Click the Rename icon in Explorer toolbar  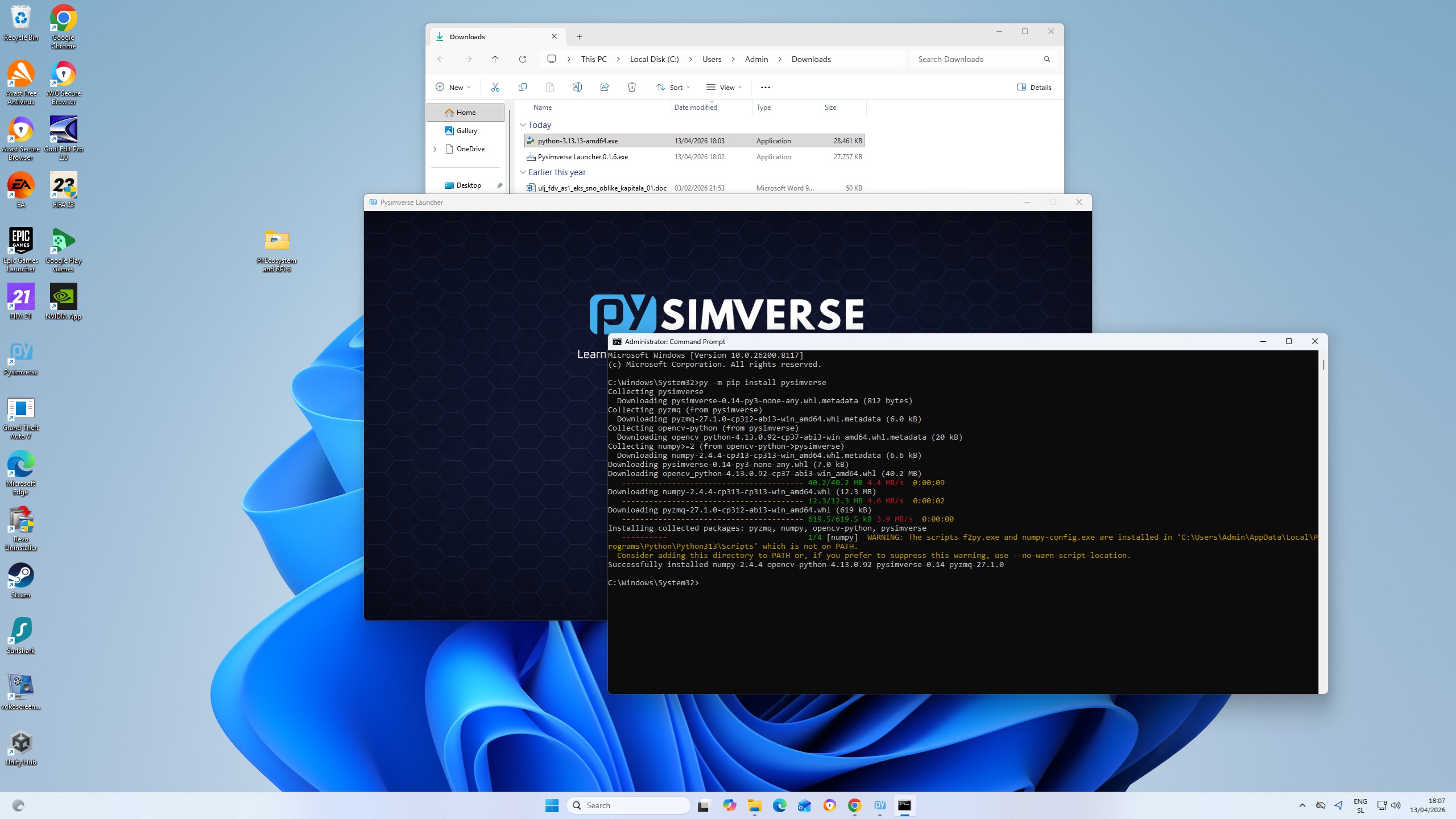[x=577, y=87]
